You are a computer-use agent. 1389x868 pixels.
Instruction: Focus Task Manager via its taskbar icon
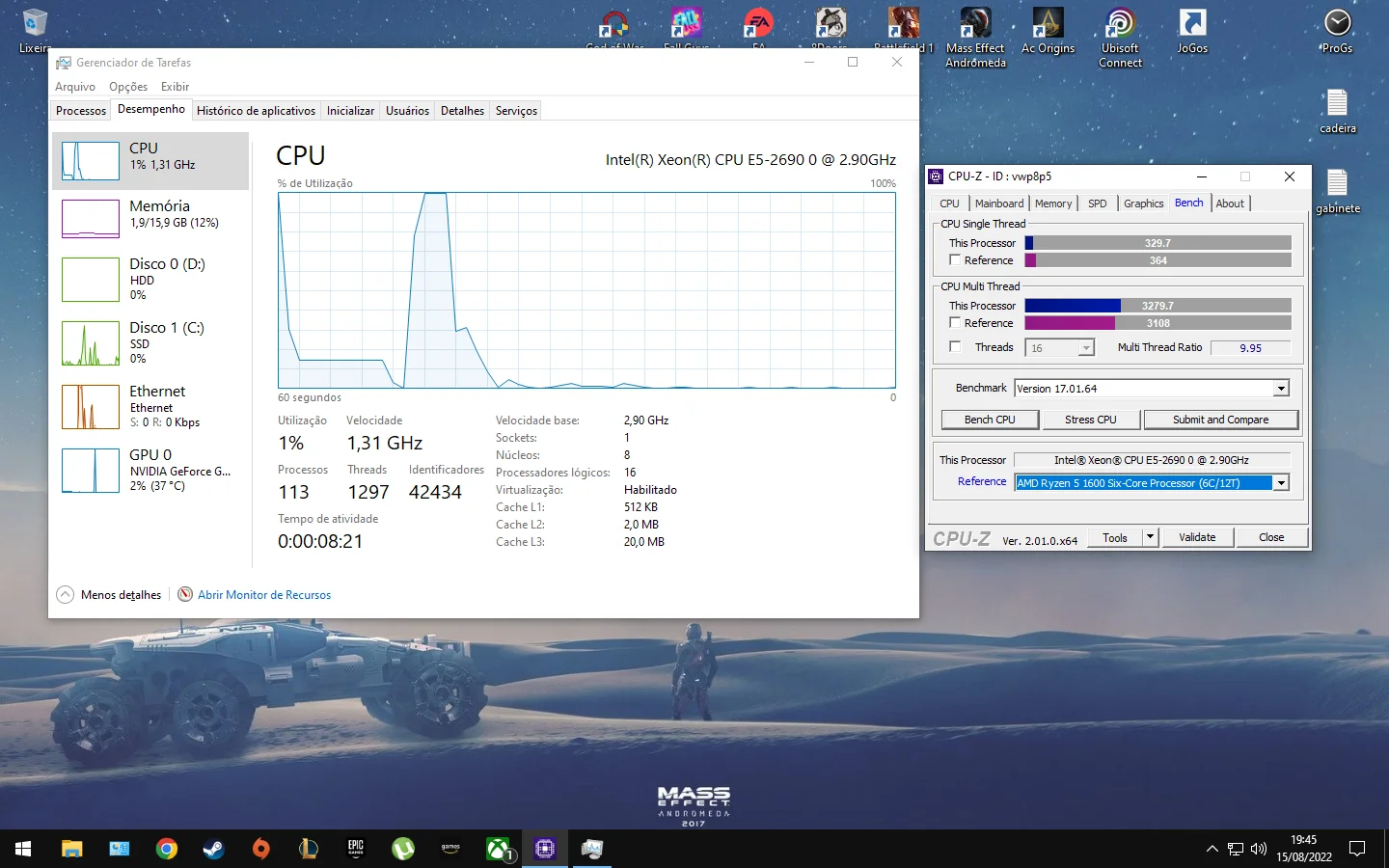pos(592,849)
